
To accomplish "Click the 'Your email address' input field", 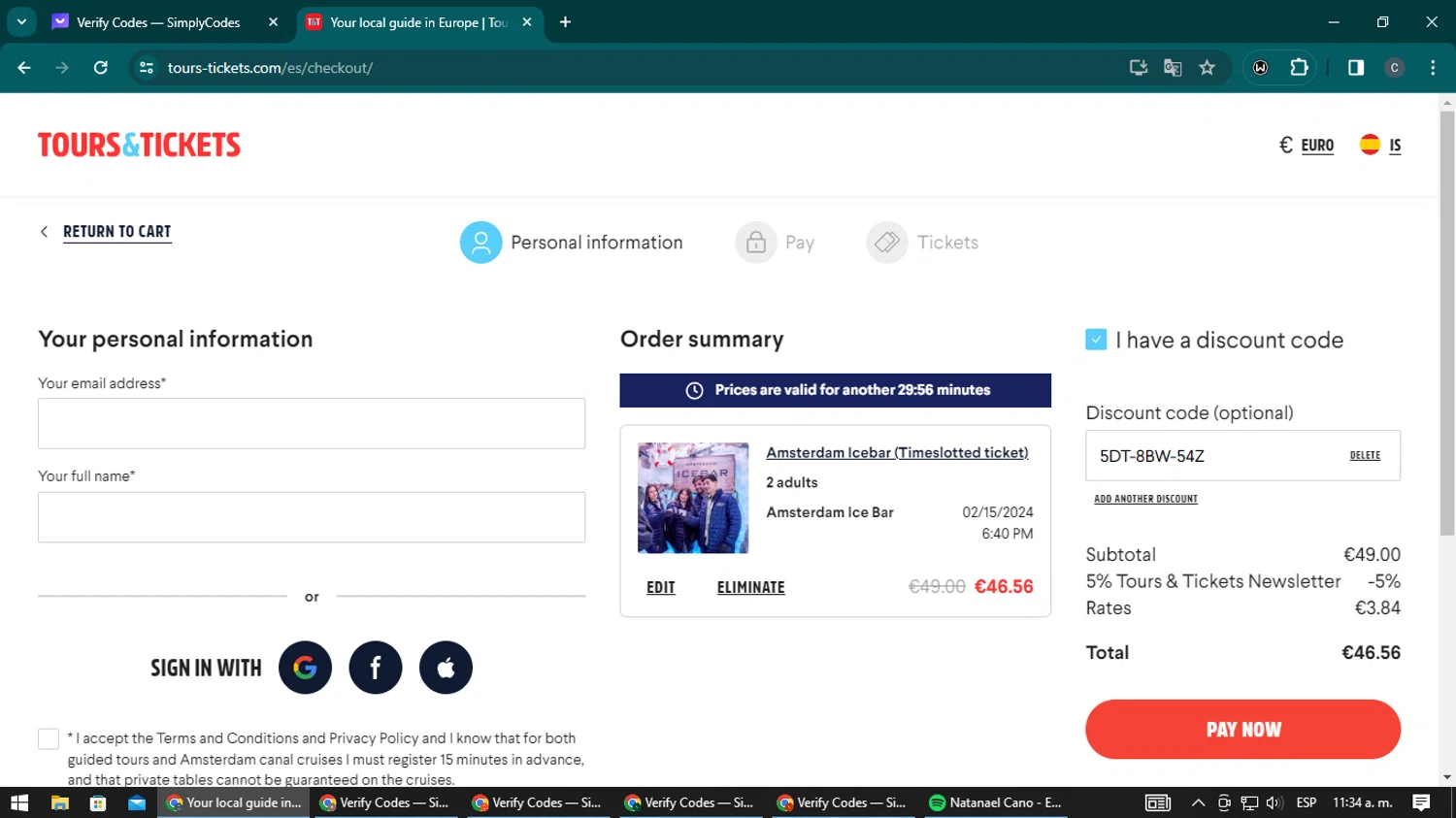I will (x=312, y=423).
